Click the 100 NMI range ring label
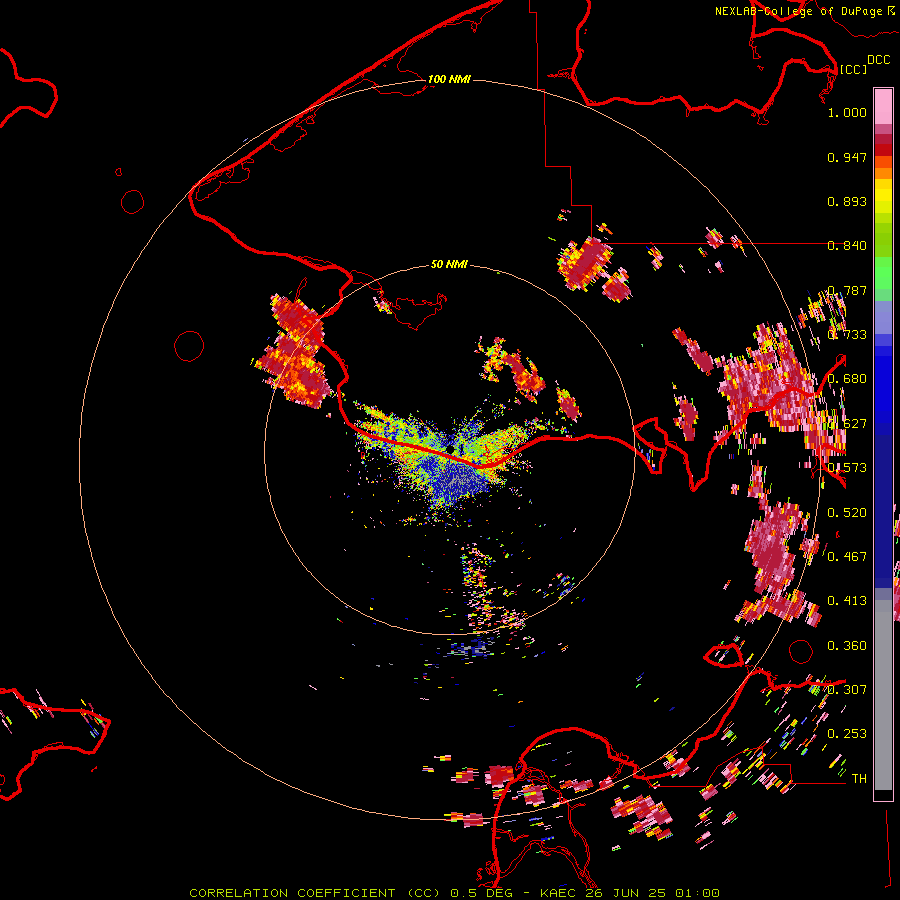Viewport: 900px width, 900px height. (x=449, y=79)
